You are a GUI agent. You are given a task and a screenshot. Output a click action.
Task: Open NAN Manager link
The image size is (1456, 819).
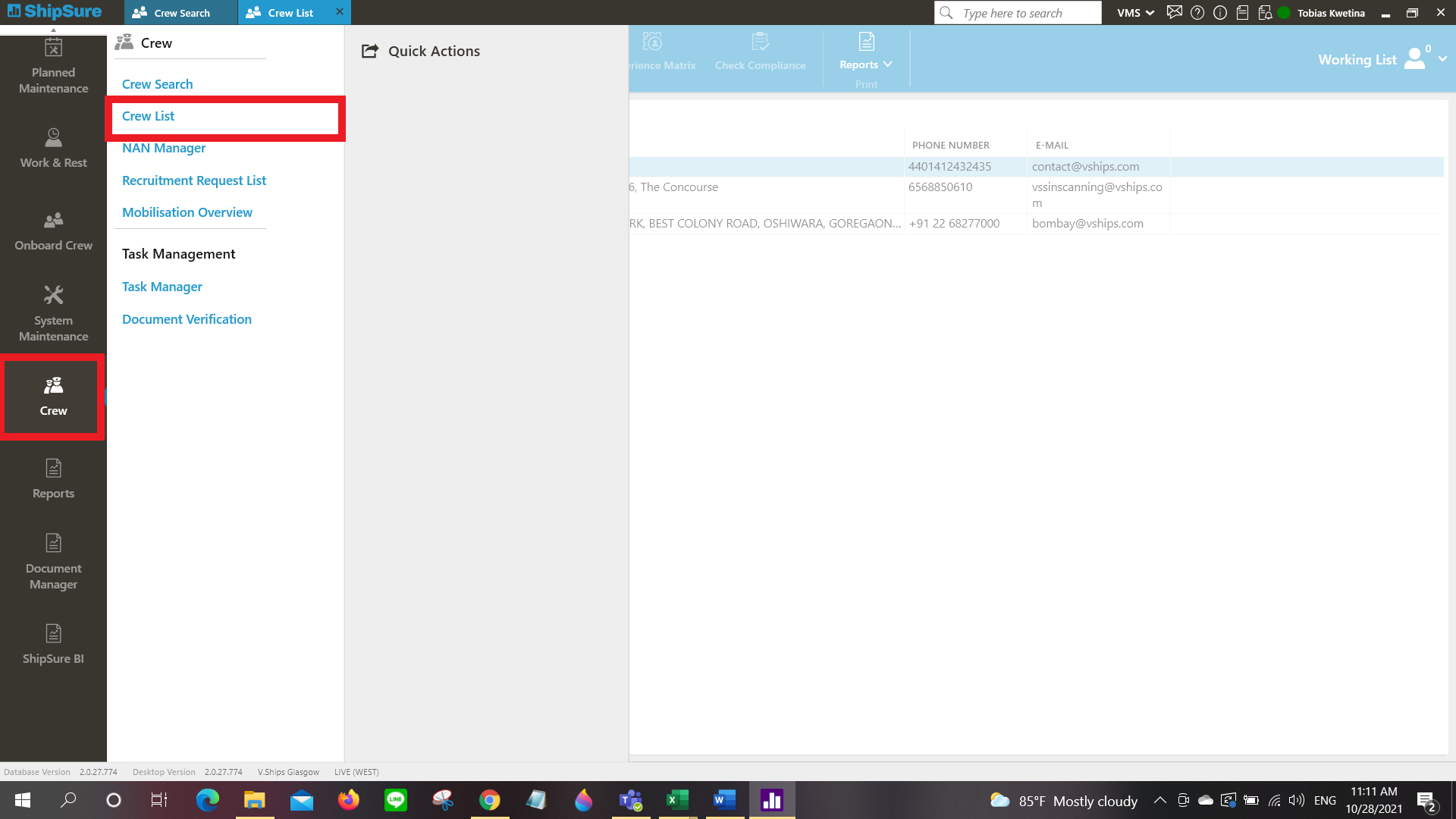(x=164, y=148)
